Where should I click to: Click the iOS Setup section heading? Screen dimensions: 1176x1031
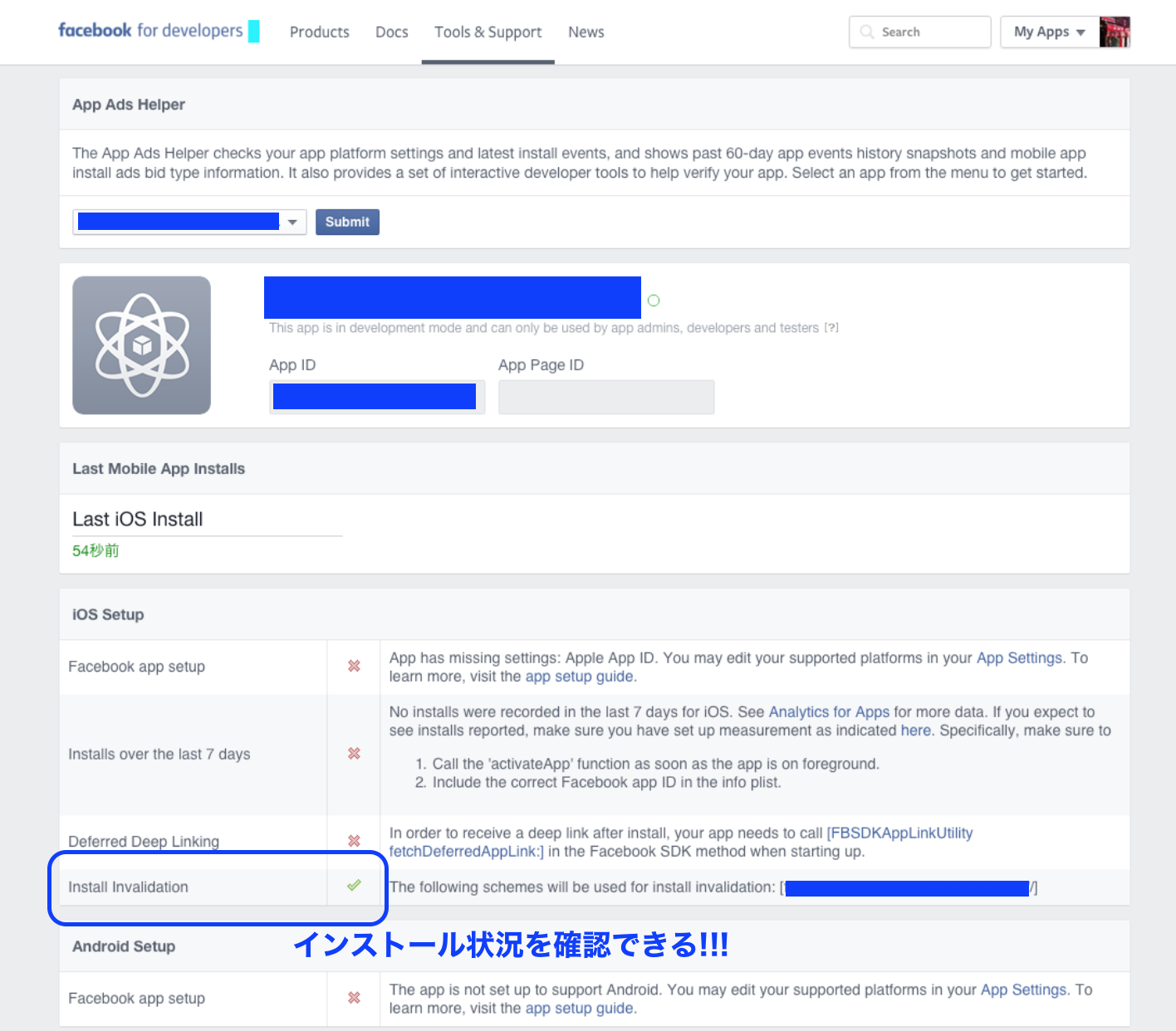pyautogui.click(x=108, y=614)
